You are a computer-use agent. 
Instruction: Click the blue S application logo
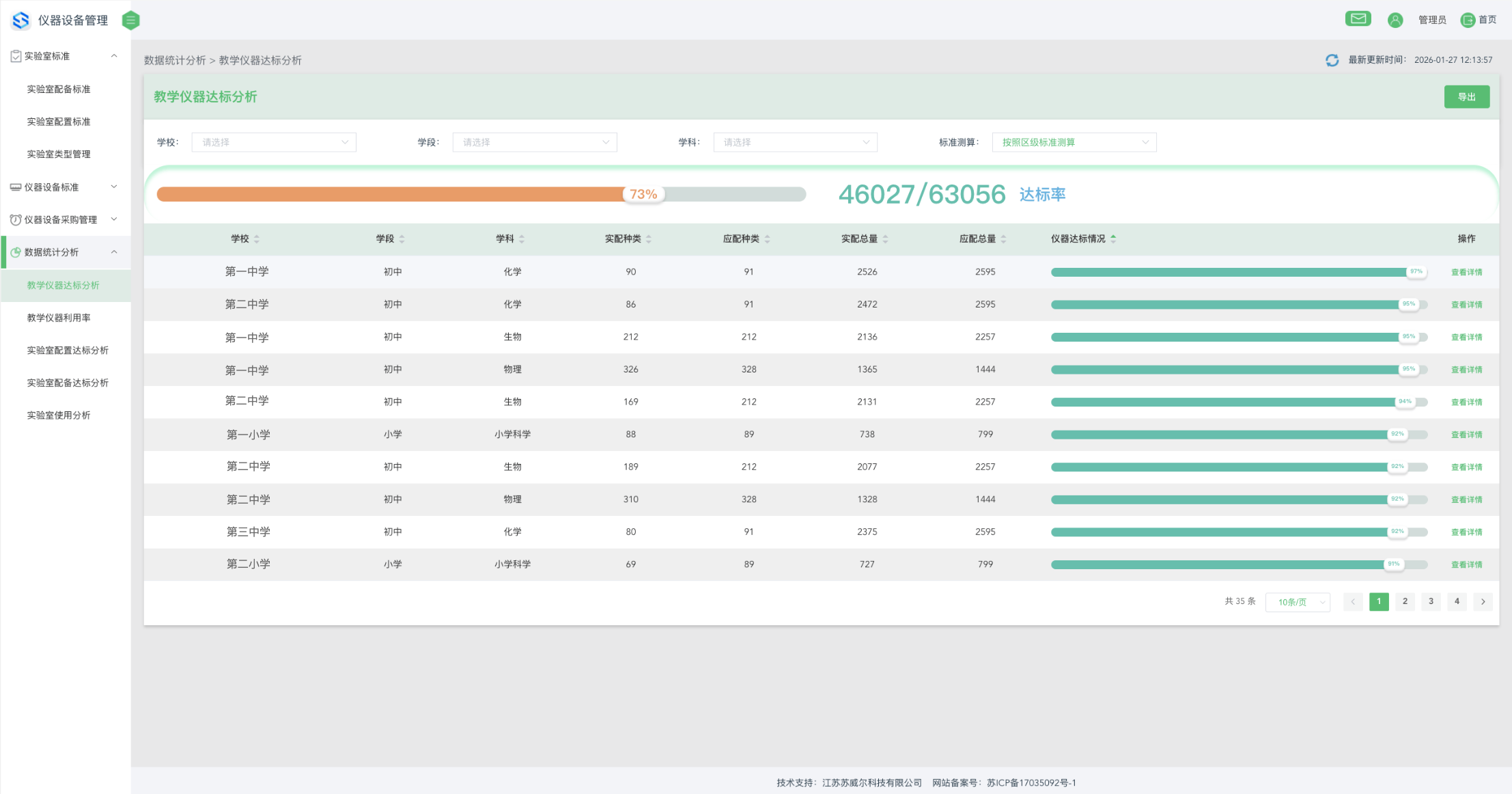[21, 20]
